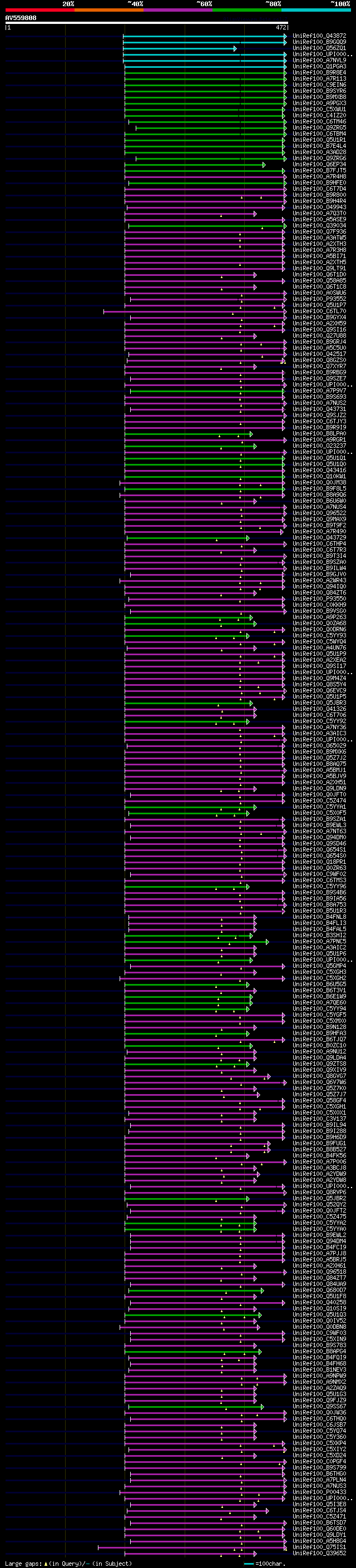Open hit UniRef100_A9PGX3
The image size is (356, 1568).
click(319, 103)
